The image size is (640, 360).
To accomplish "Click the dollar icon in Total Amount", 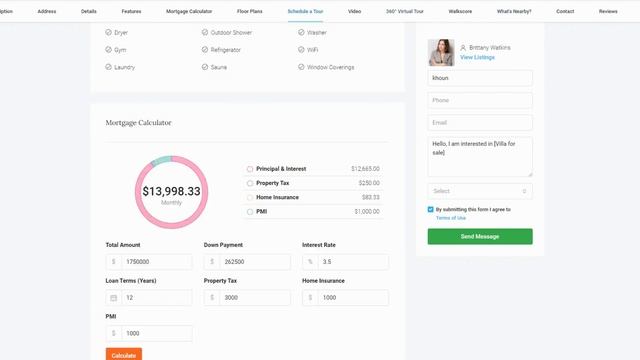I will [113, 262].
